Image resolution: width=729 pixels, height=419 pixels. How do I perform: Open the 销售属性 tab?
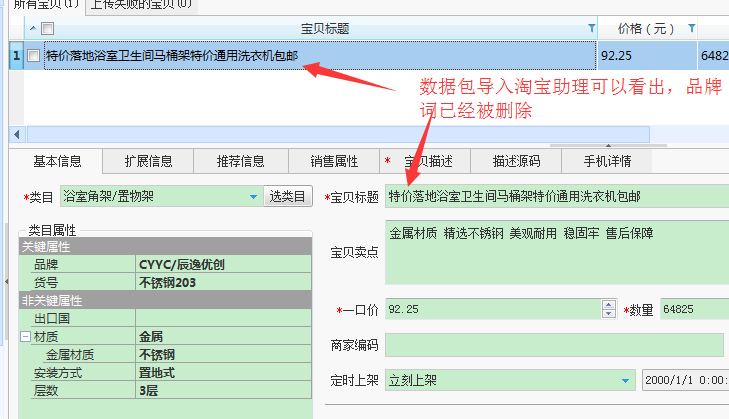333,161
